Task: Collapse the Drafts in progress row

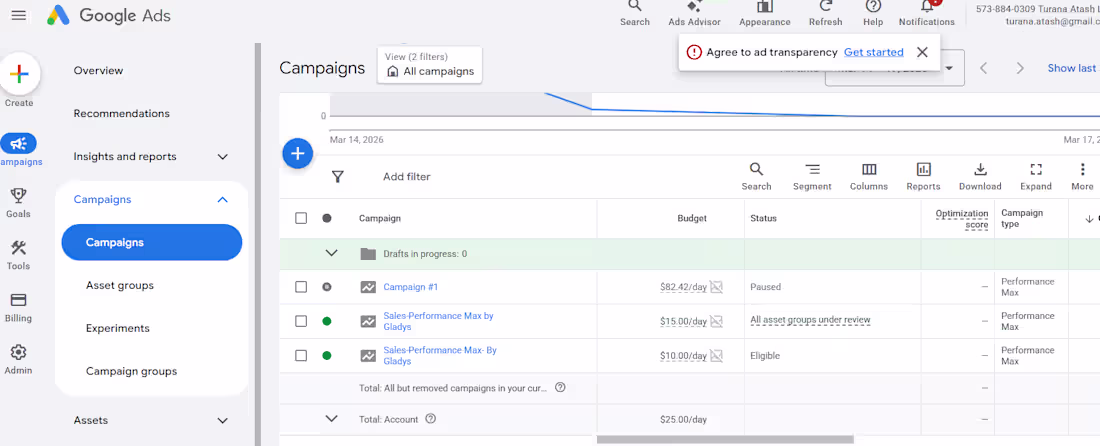Action: (332, 253)
